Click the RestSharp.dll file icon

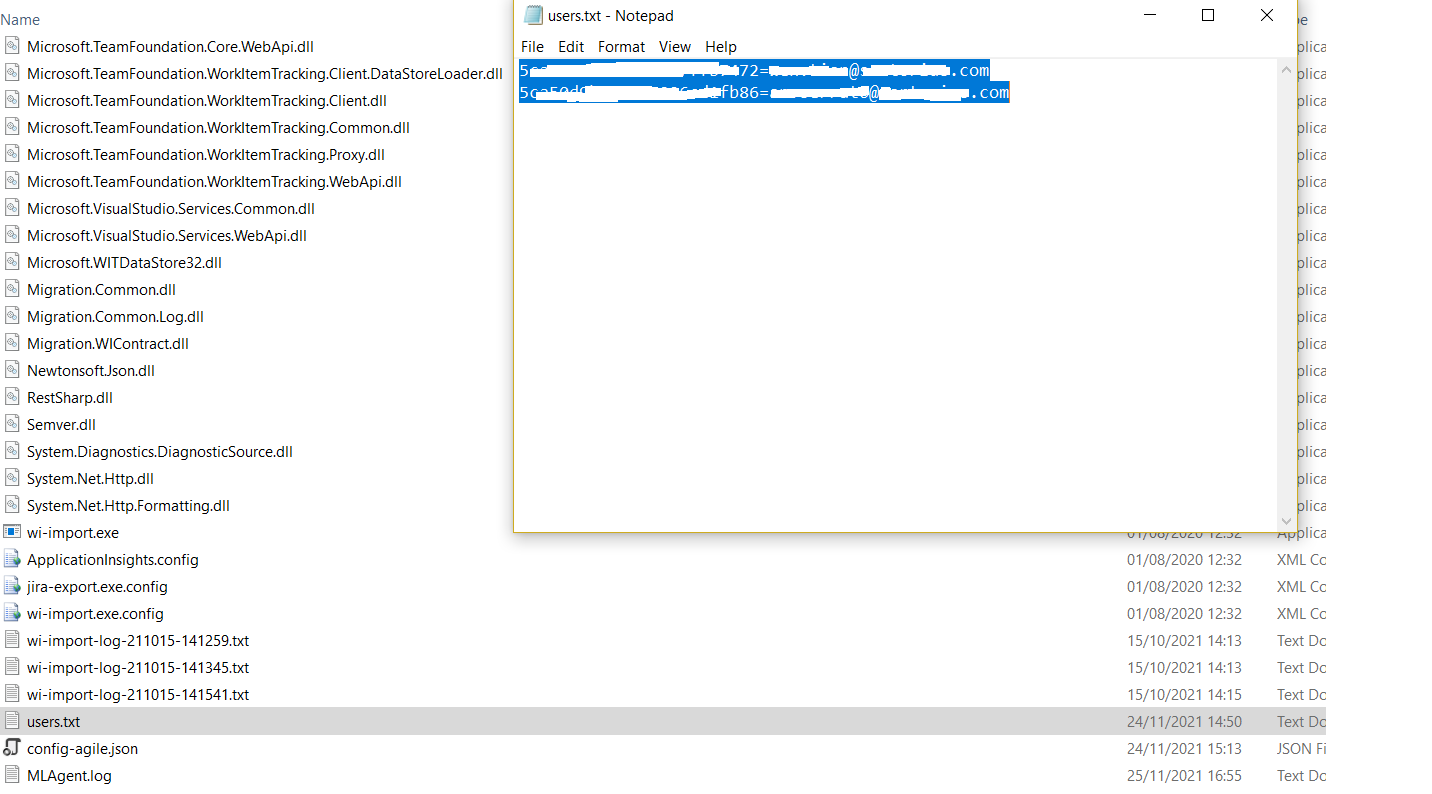point(14,397)
